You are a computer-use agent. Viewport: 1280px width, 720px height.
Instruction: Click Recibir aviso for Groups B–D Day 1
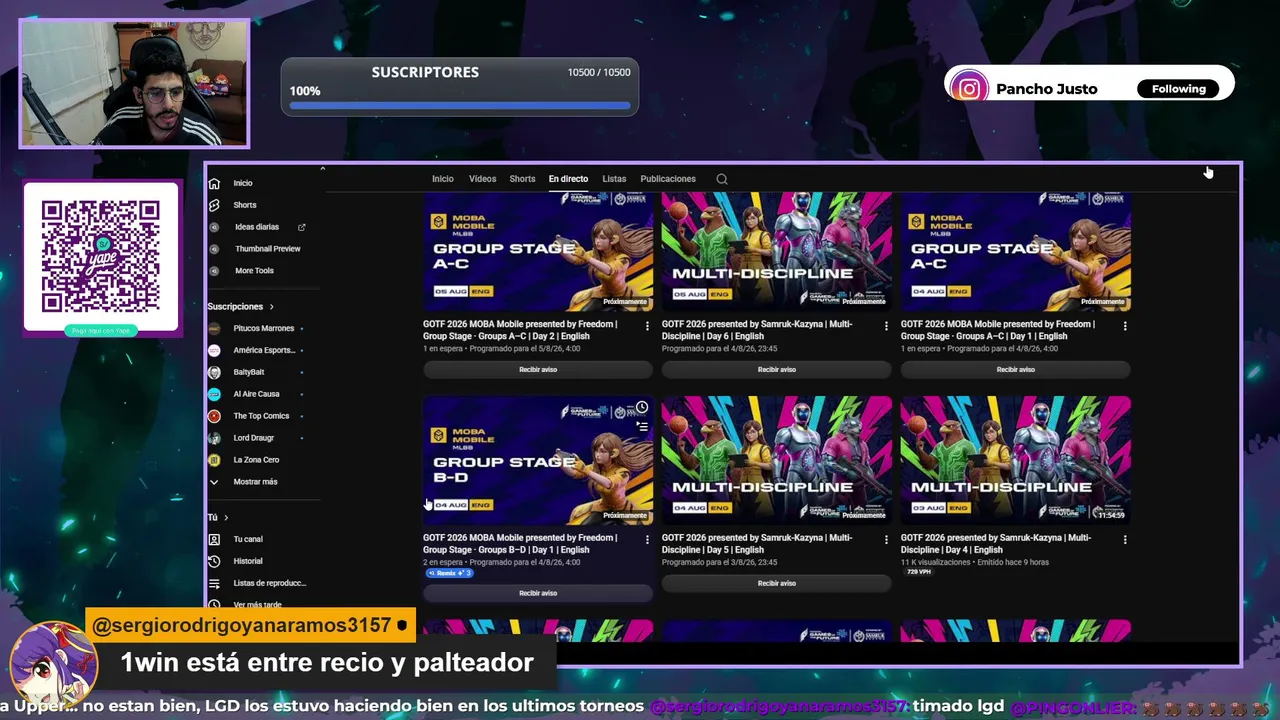(538, 593)
